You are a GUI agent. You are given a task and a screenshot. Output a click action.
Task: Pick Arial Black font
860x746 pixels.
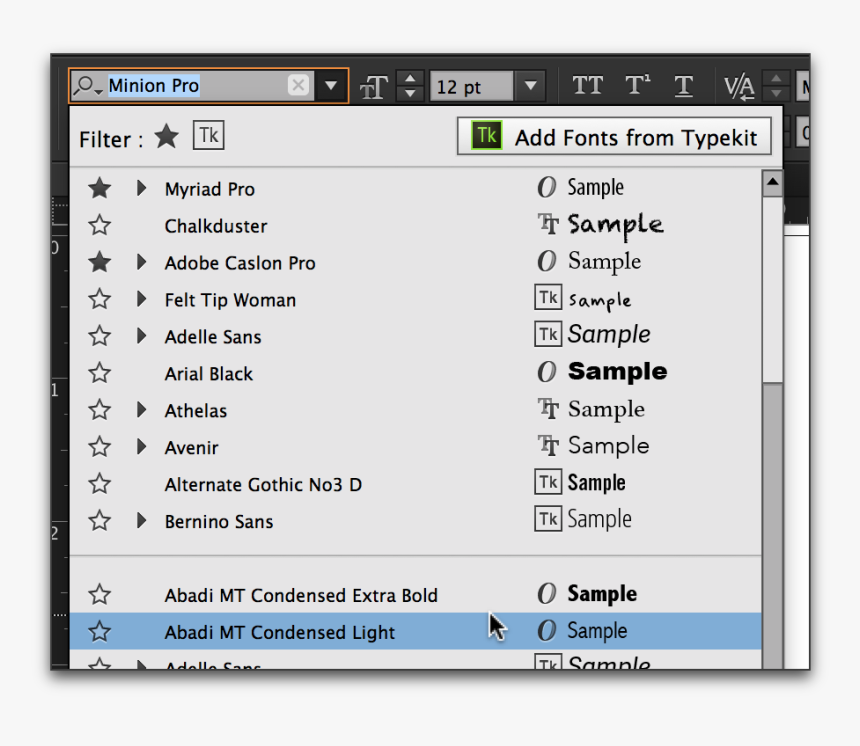209,374
